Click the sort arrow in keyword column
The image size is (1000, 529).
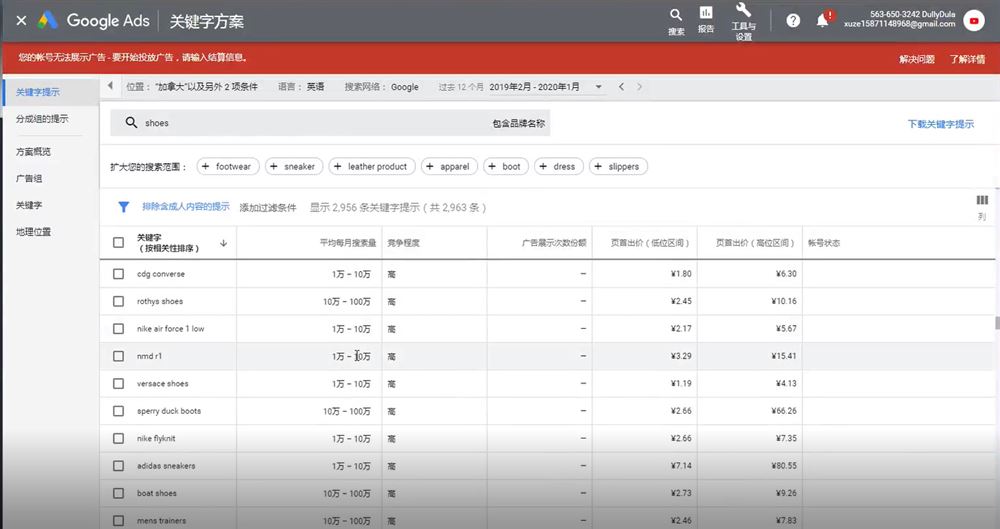[223, 242]
